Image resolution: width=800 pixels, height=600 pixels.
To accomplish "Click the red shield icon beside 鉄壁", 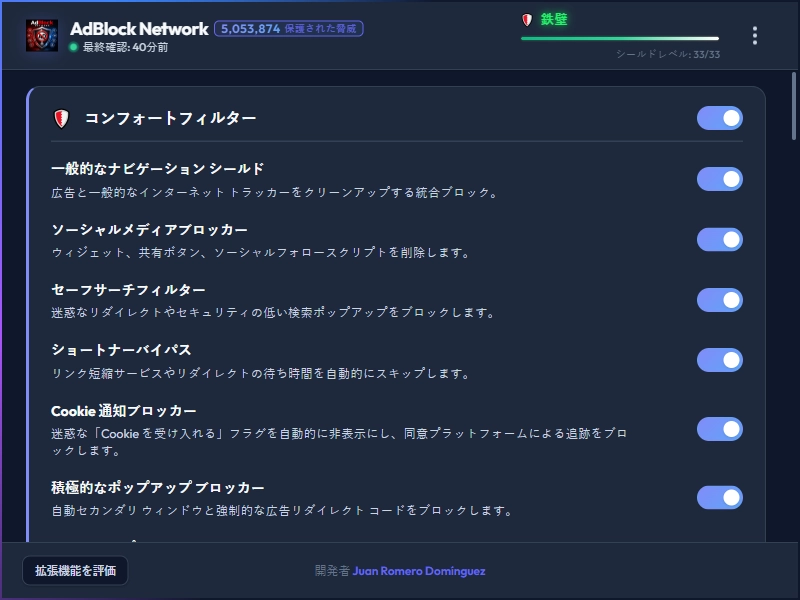I will coord(527,20).
